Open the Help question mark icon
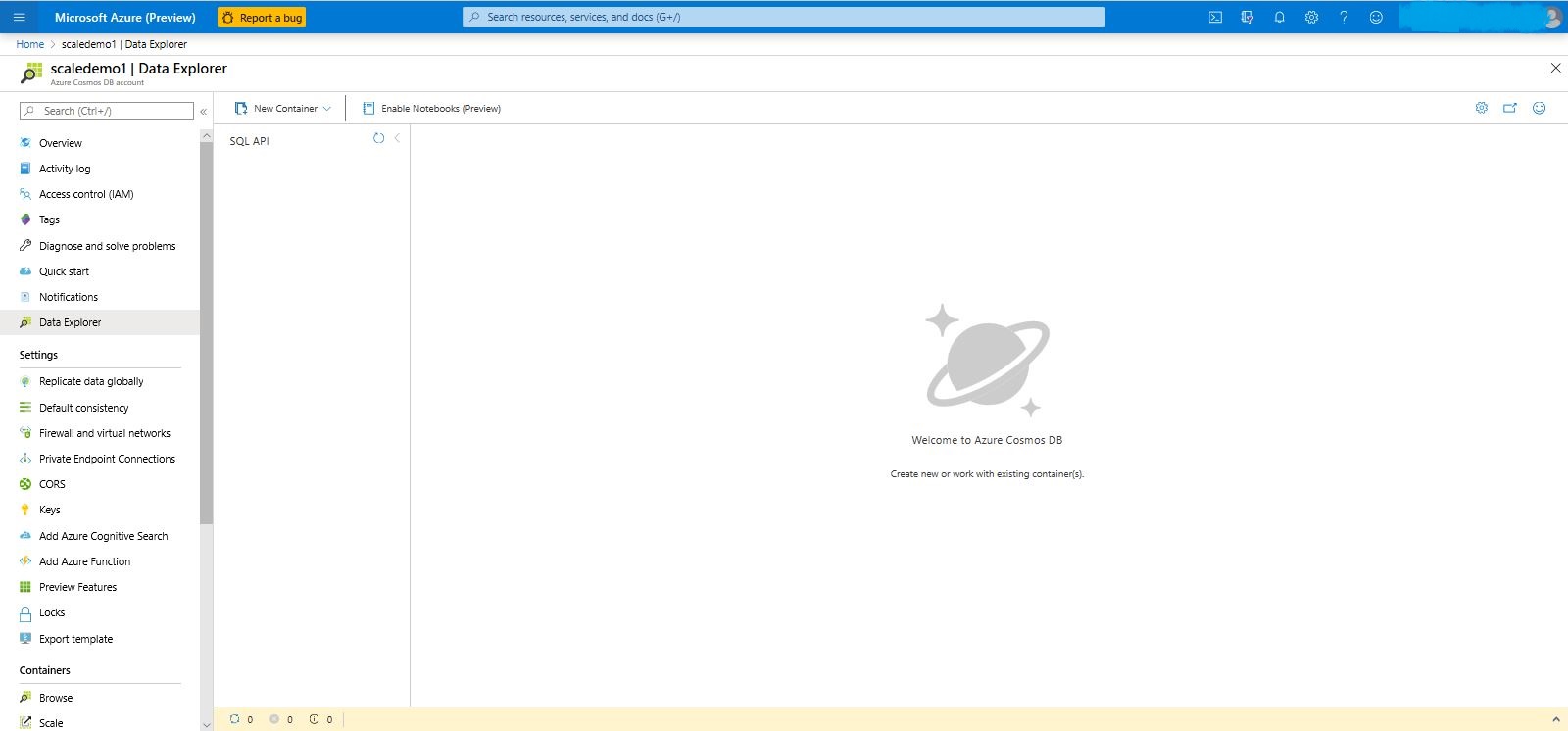 click(x=1344, y=17)
